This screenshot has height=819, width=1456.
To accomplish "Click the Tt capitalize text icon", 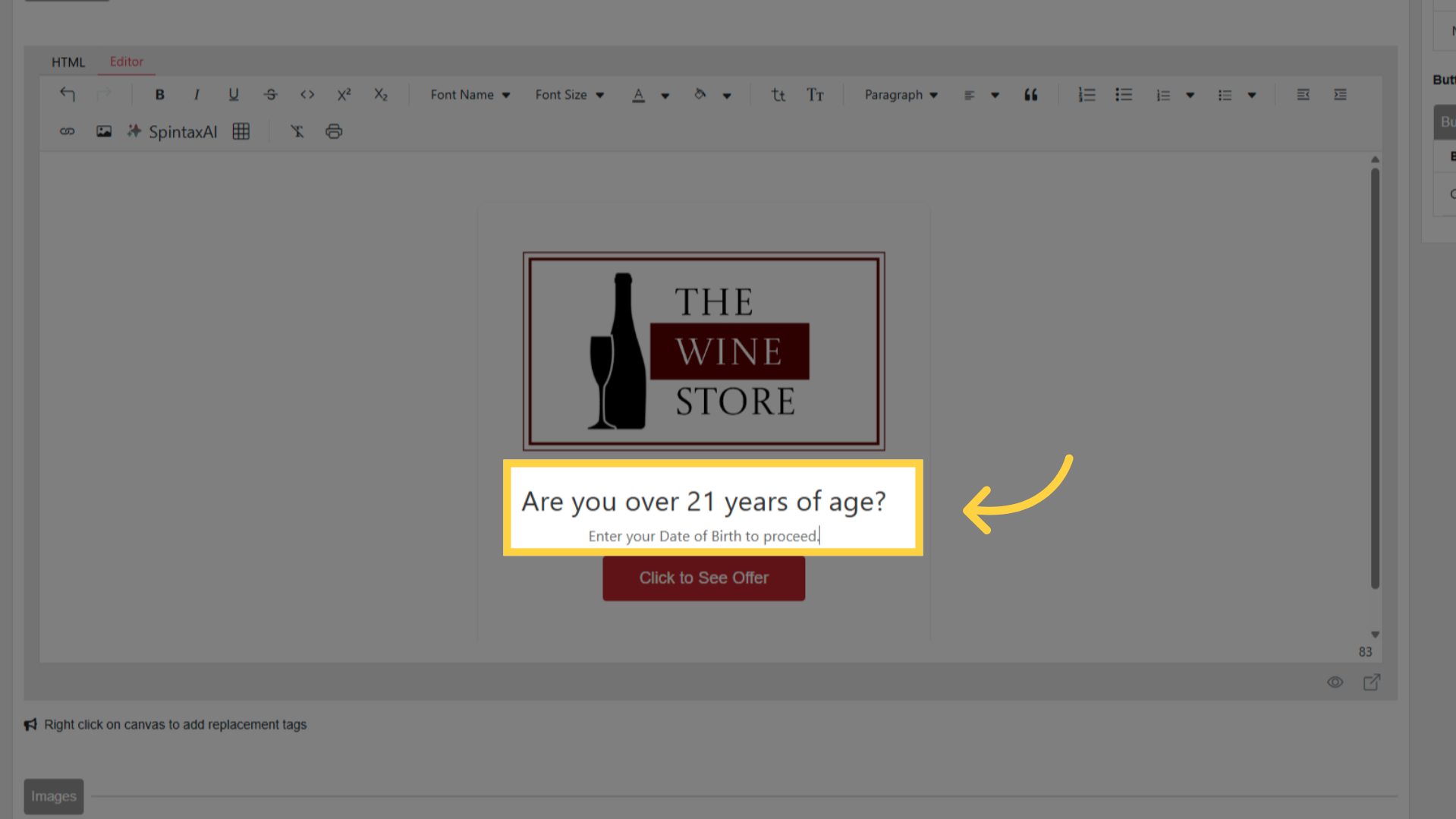I will click(815, 95).
